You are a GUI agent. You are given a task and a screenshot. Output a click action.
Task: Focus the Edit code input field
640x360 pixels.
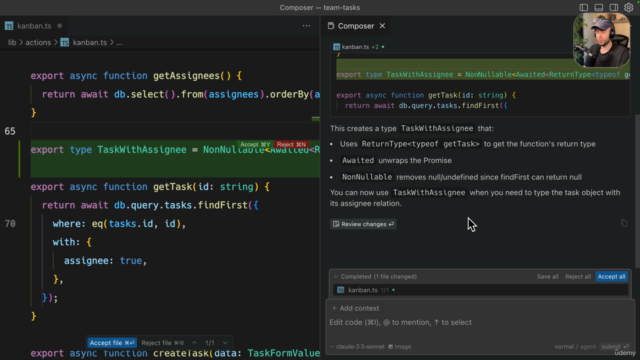tap(480, 322)
